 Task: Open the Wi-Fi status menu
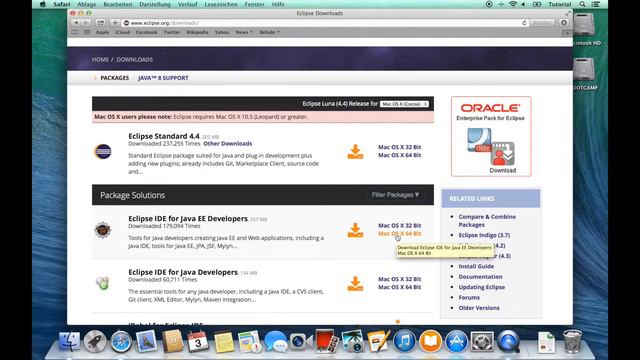513,4
